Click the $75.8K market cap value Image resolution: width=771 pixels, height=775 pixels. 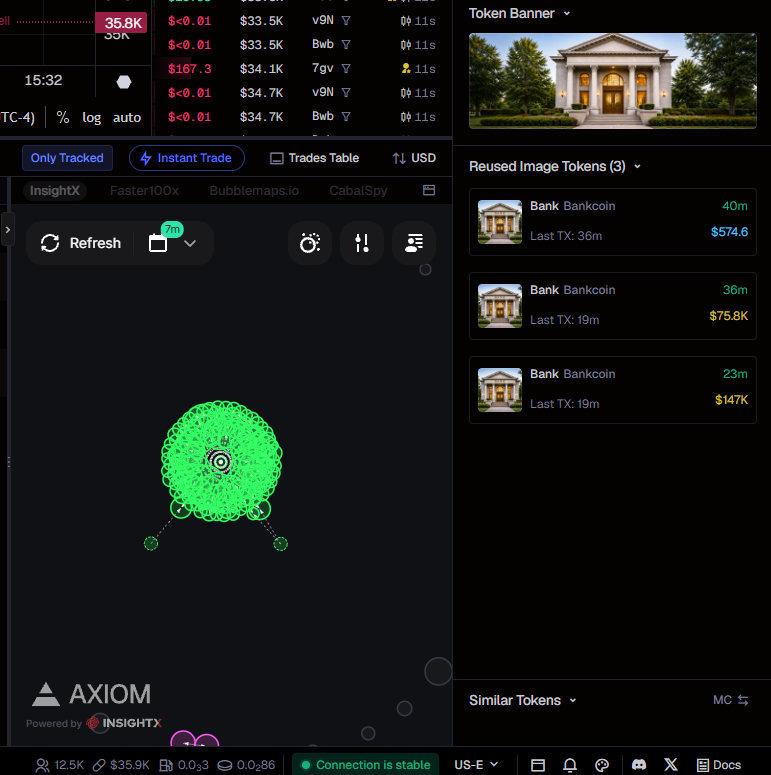(728, 316)
